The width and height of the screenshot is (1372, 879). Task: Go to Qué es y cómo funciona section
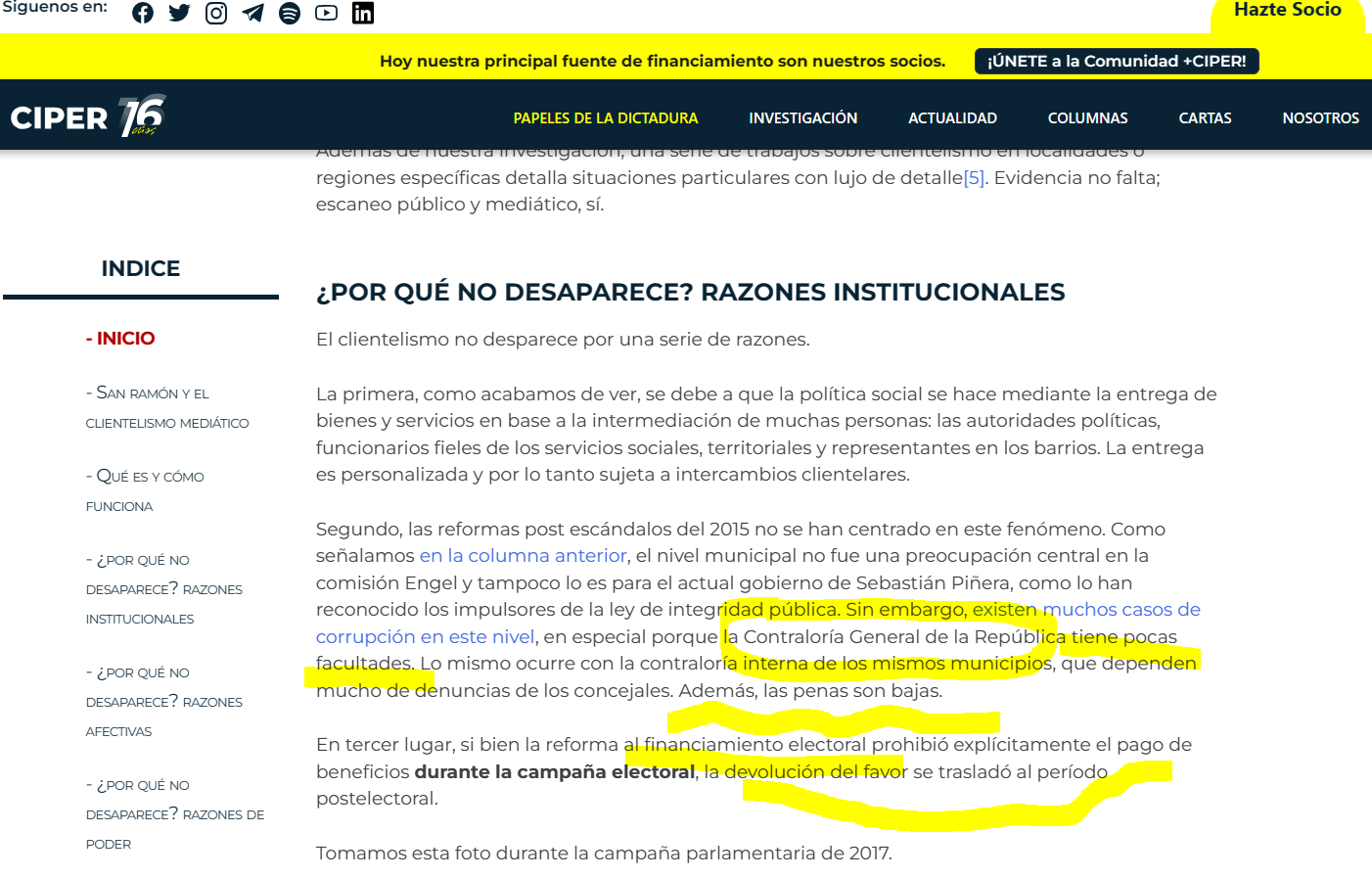(x=145, y=490)
